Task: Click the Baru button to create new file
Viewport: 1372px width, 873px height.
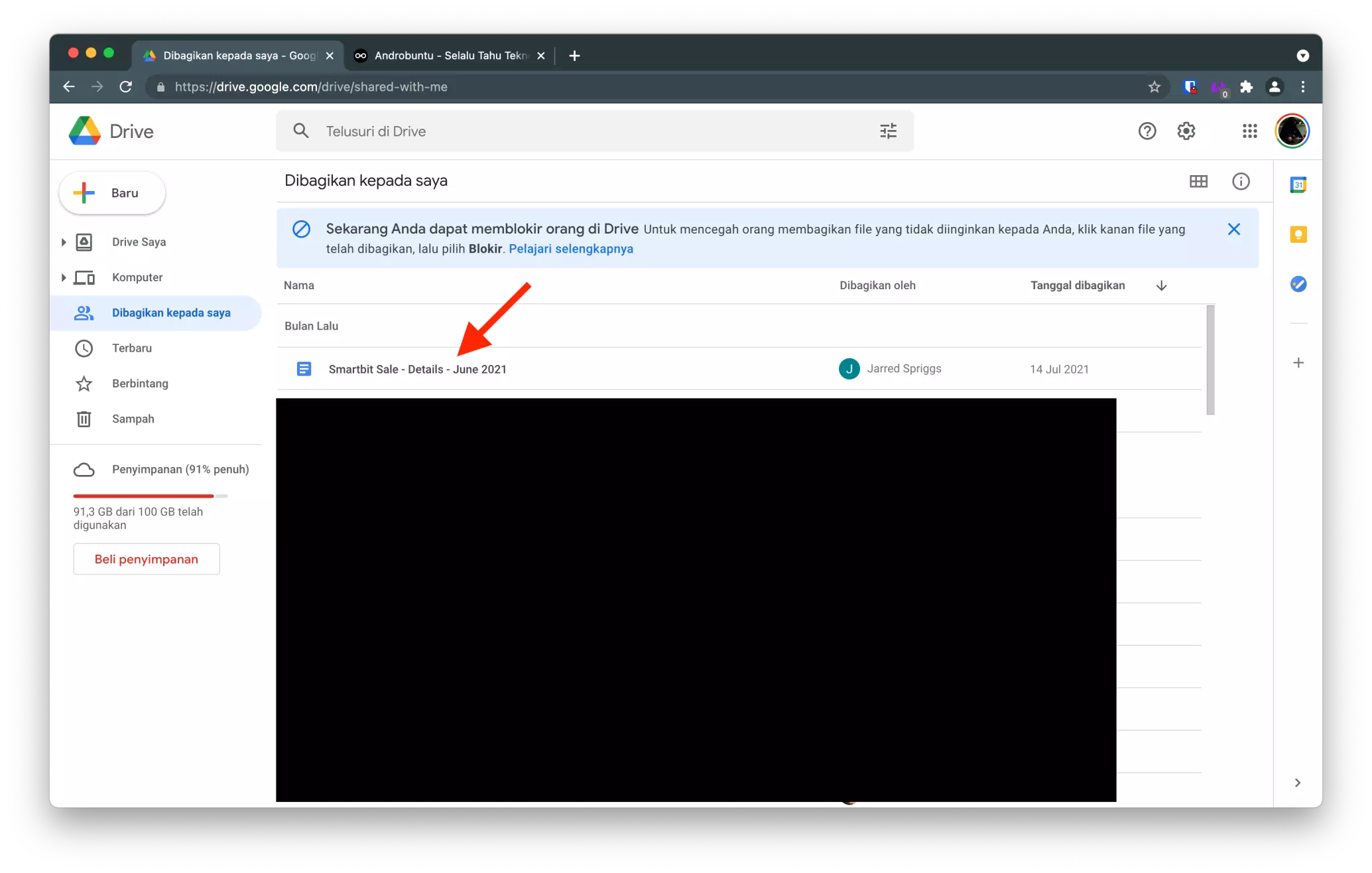Action: pyautogui.click(x=111, y=192)
